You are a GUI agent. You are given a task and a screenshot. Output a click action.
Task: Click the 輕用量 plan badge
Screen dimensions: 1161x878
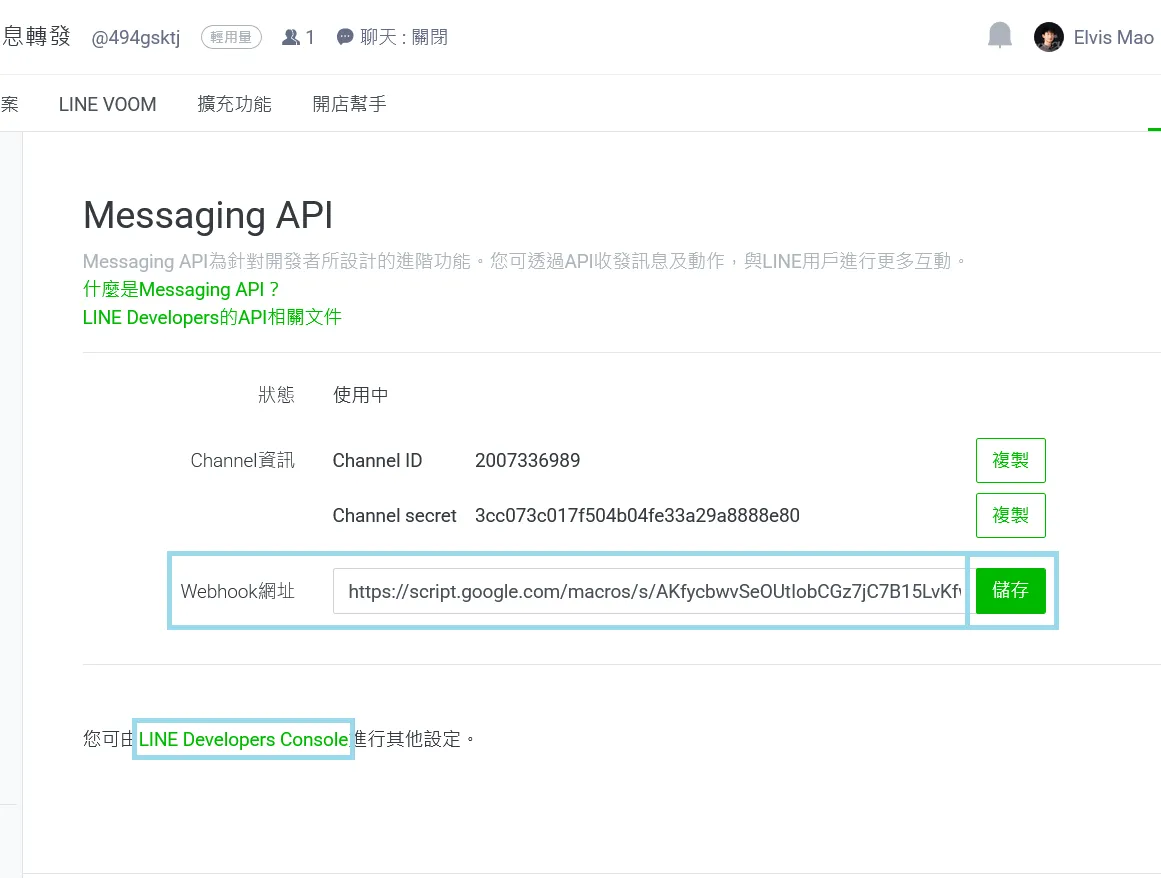point(231,37)
